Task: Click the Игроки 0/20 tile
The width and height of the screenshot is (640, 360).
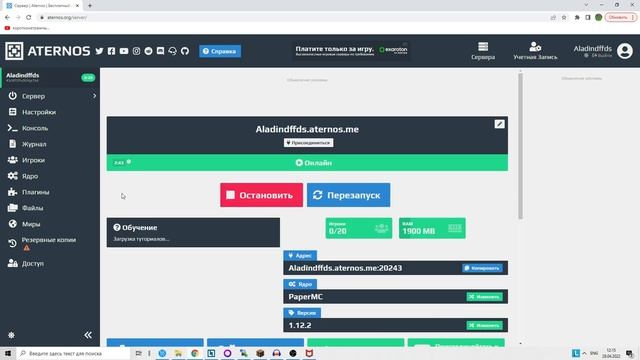Action: (x=358, y=228)
